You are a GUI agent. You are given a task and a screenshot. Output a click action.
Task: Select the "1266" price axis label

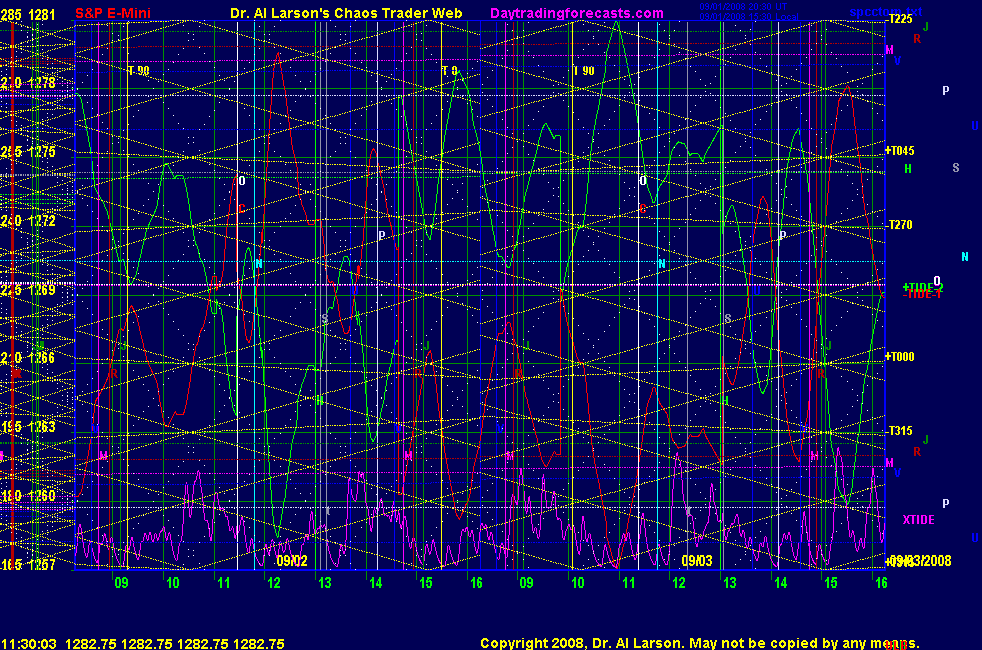coord(42,358)
